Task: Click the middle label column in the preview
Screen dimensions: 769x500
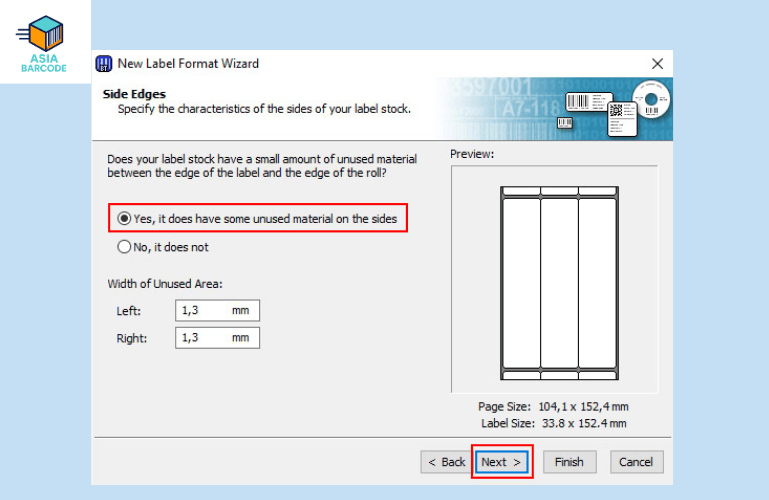Action: 559,283
